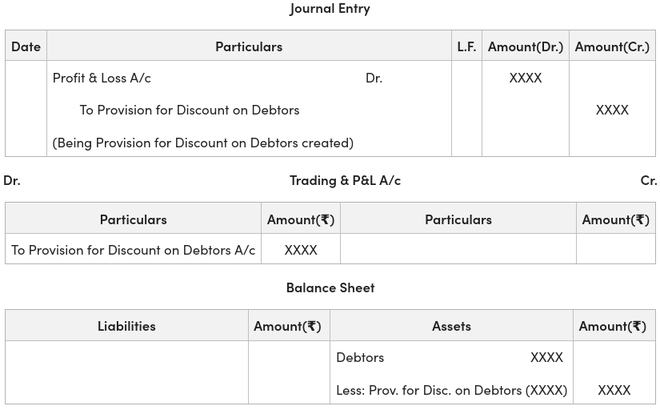Click the Journal Entry heading

coord(329,9)
